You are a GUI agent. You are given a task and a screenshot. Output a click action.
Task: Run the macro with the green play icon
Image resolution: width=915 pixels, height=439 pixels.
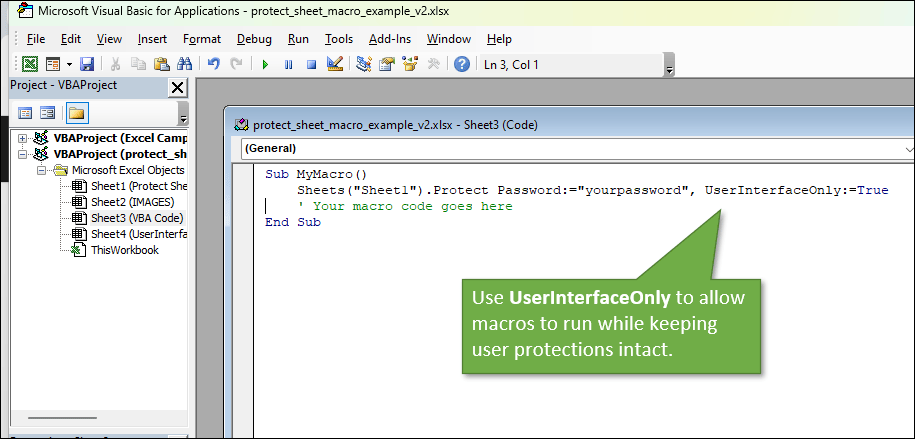[x=265, y=64]
